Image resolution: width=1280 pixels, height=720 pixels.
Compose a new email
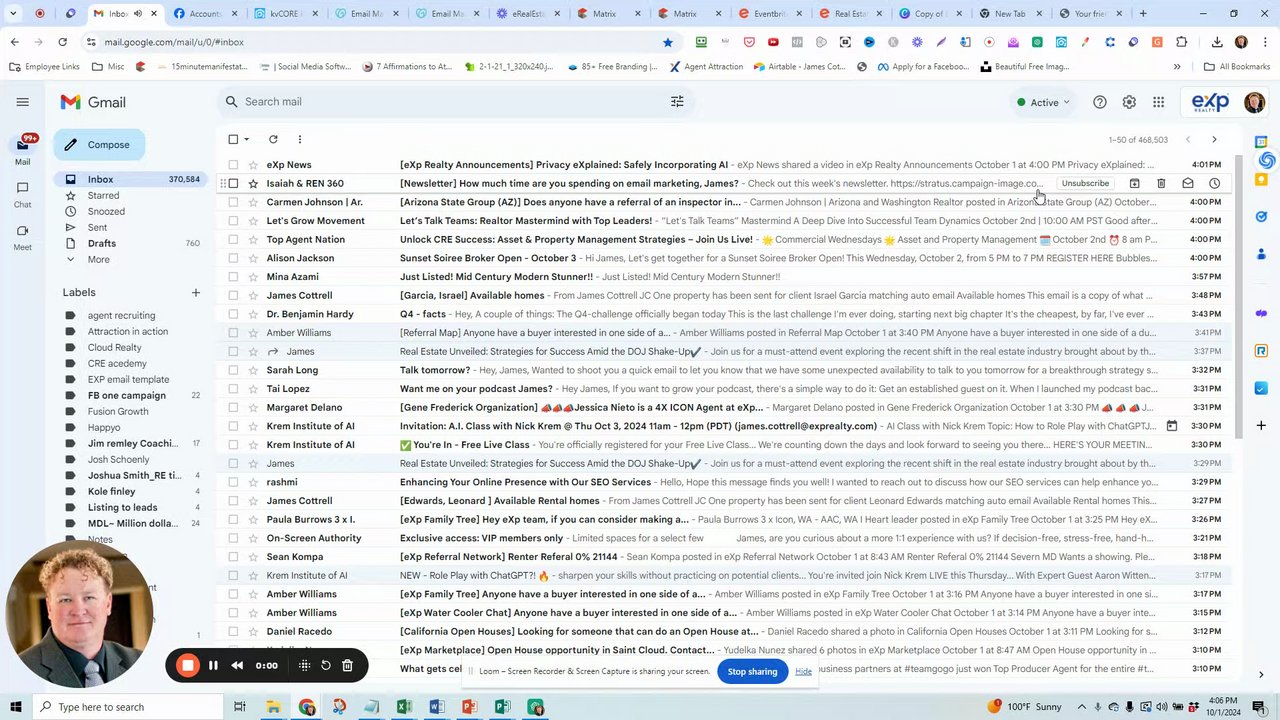pos(98,145)
